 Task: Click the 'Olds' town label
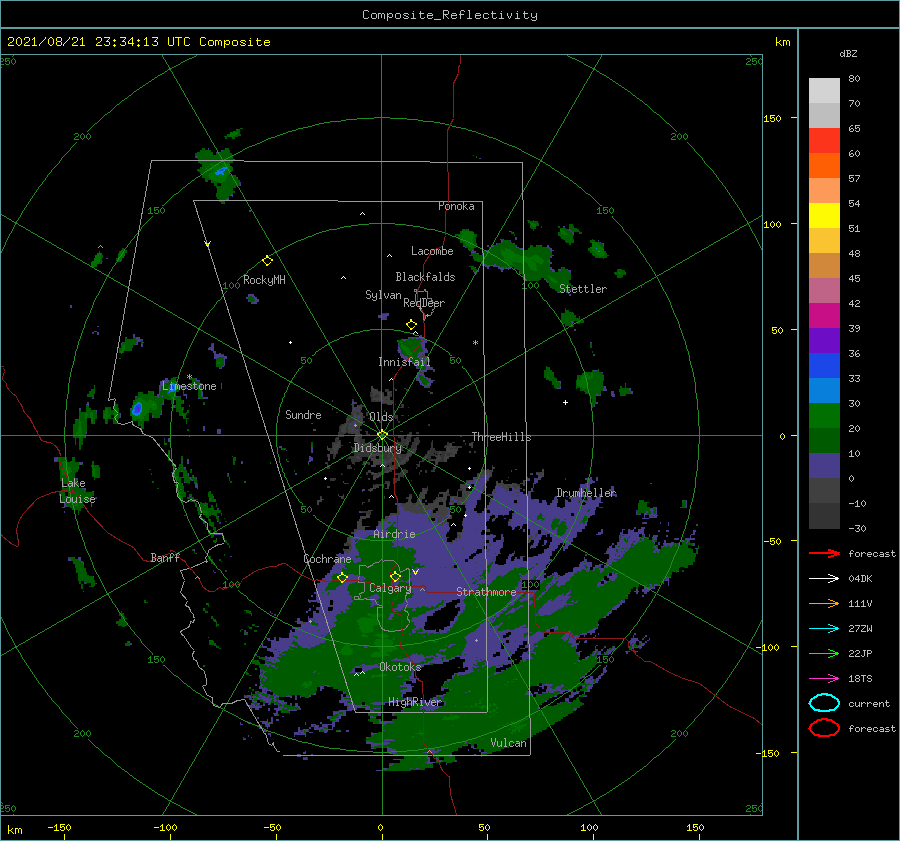click(381, 417)
